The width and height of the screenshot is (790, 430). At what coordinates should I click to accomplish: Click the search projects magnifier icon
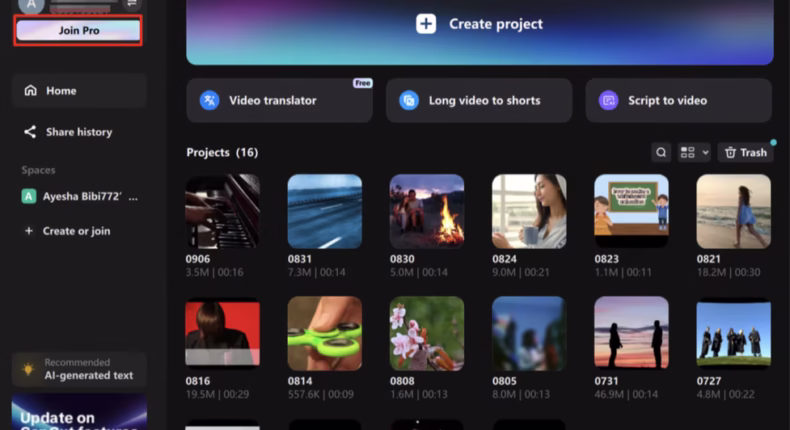(x=661, y=152)
